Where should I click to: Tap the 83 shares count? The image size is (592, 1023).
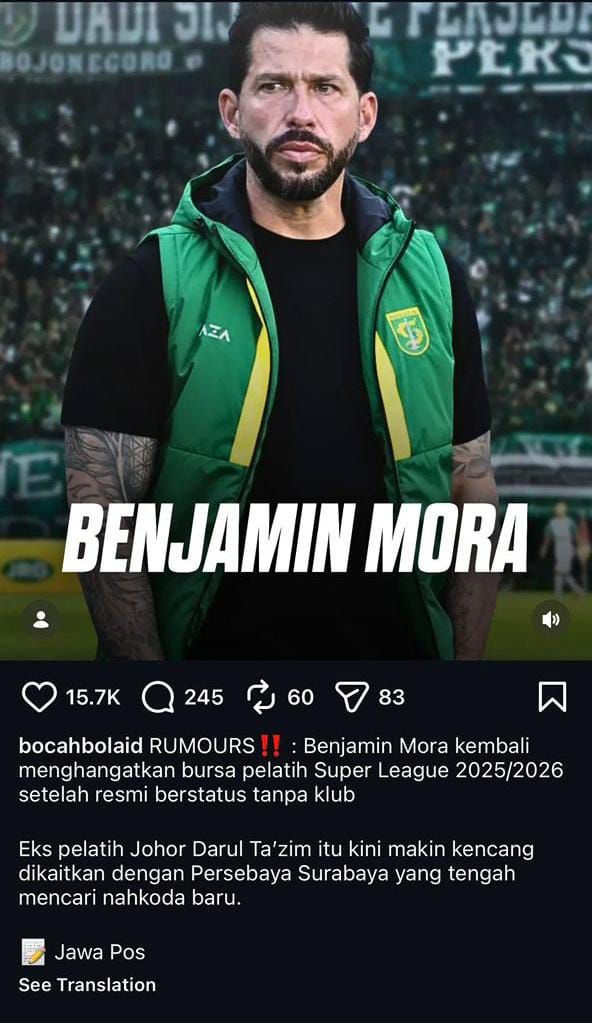[x=392, y=697]
